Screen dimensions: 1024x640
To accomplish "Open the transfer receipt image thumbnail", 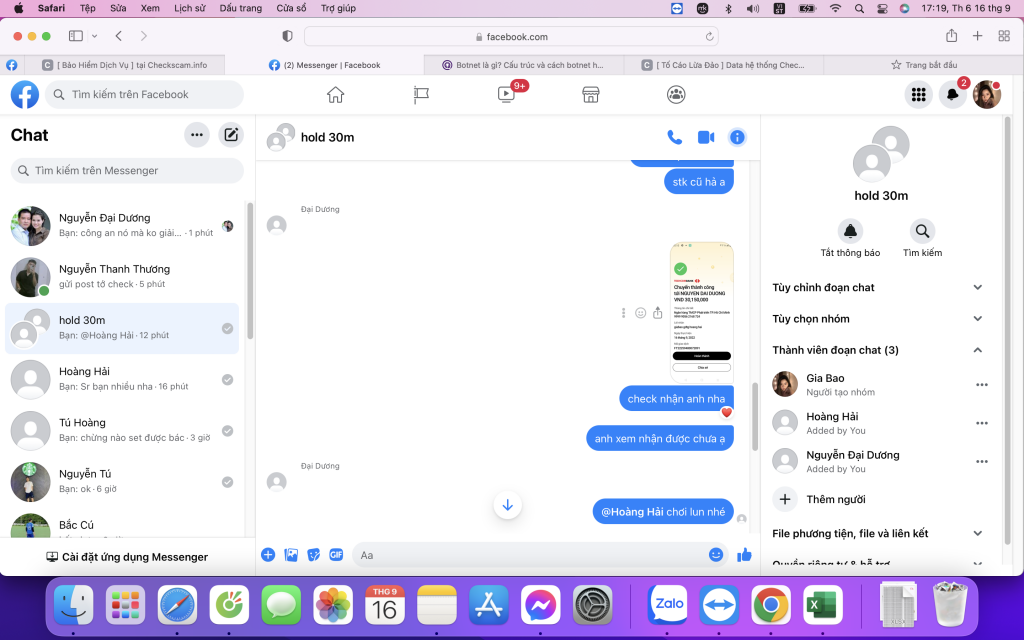I will [701, 311].
